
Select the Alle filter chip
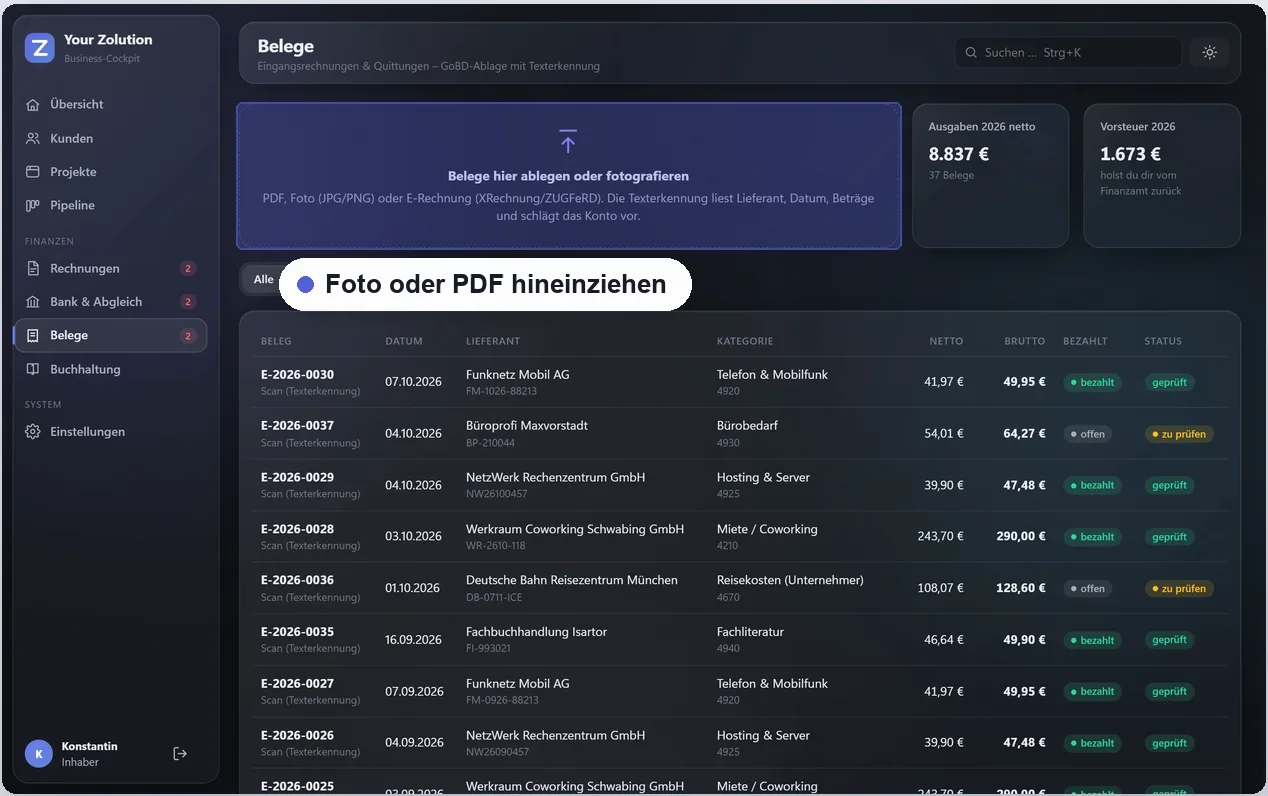click(262, 280)
